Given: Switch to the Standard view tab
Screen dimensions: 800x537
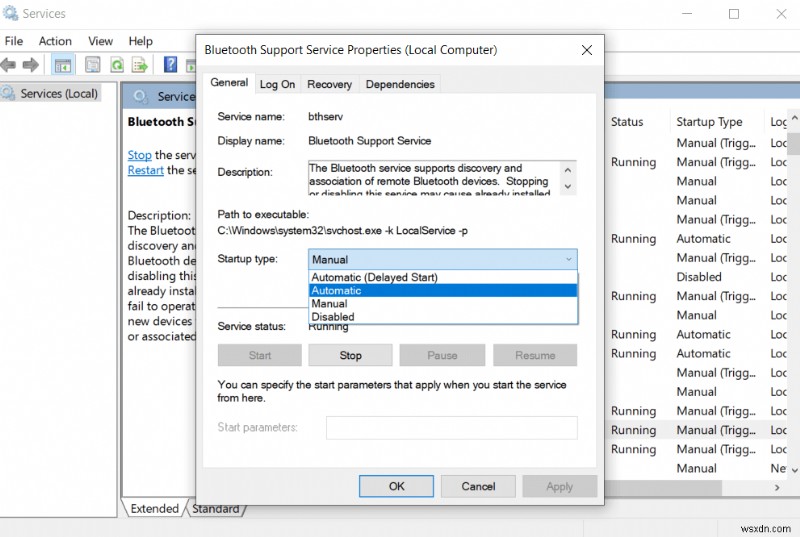Looking at the screenshot, I should click(216, 508).
